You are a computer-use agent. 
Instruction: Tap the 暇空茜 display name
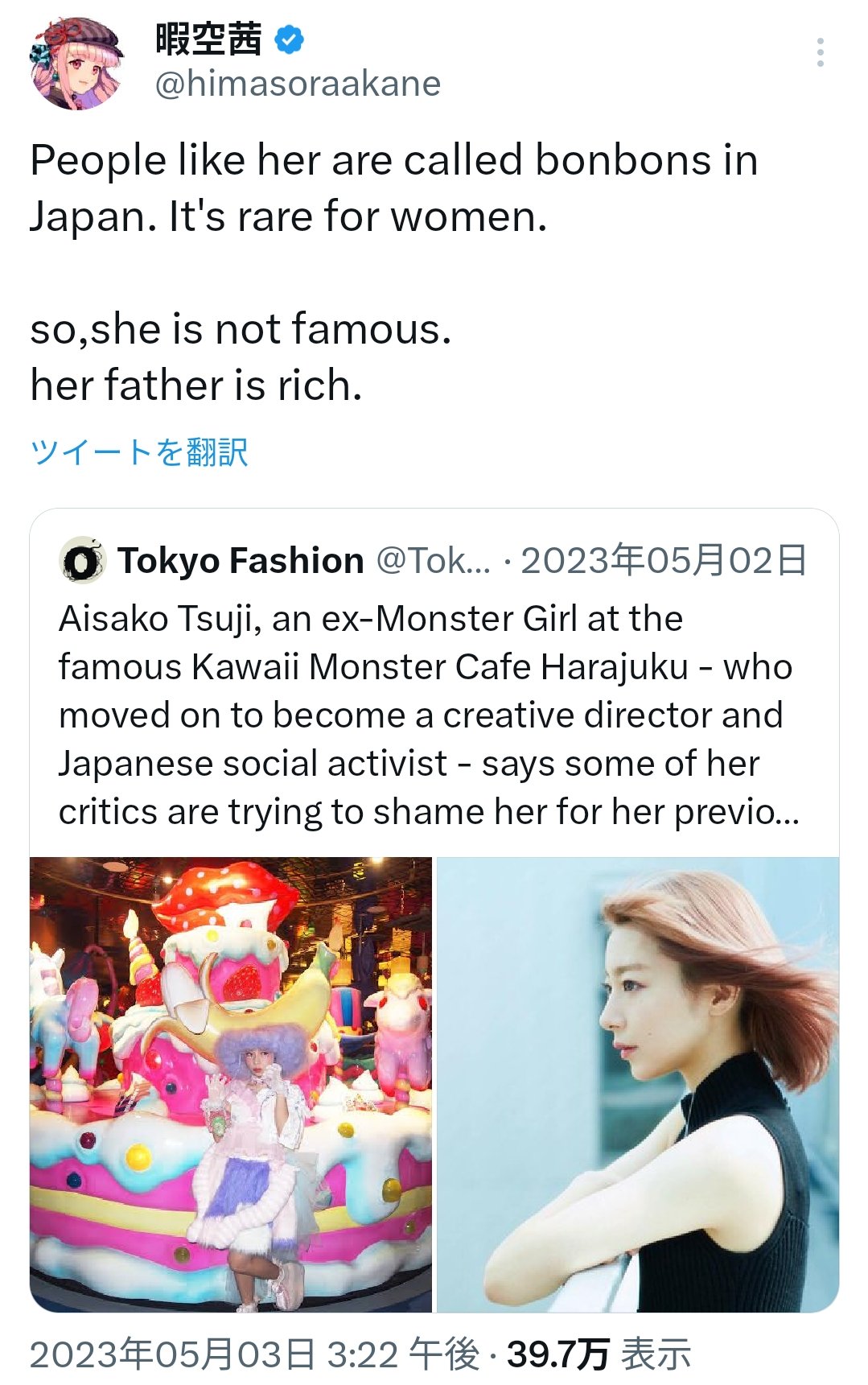click(x=208, y=39)
